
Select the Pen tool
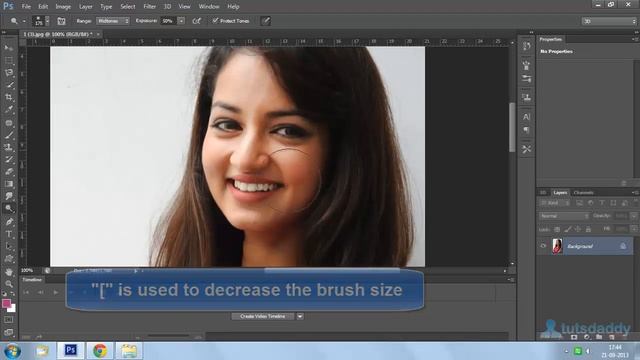pos(9,222)
